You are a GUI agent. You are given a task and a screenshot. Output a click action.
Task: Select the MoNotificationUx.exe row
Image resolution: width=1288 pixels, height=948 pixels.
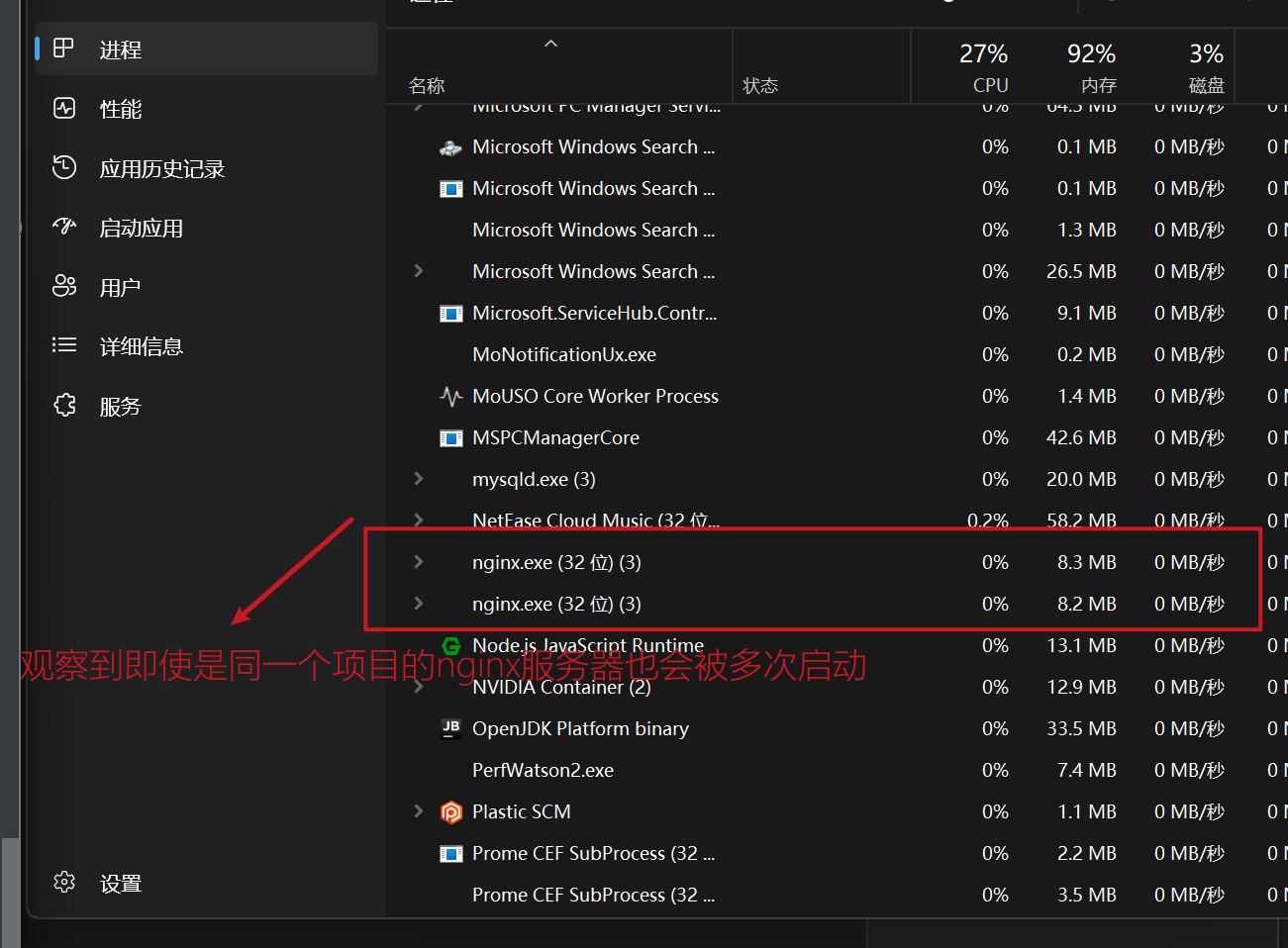pyautogui.click(x=837, y=354)
